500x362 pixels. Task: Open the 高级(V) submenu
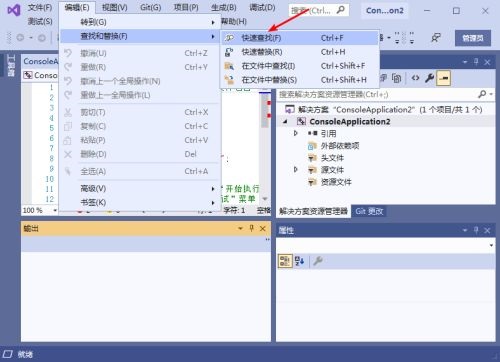[140, 189]
